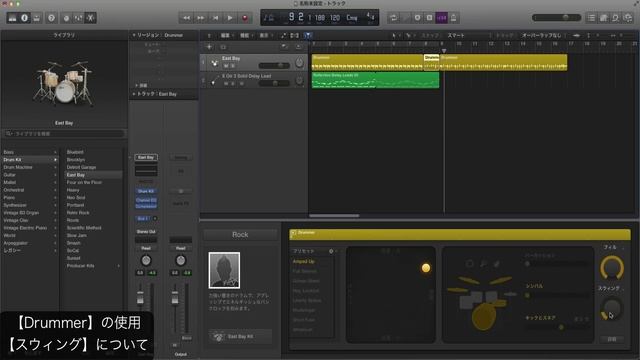Collapse the トラック: East Bay inspector section
Viewport: 640px width, 360px height.
(x=134, y=94)
